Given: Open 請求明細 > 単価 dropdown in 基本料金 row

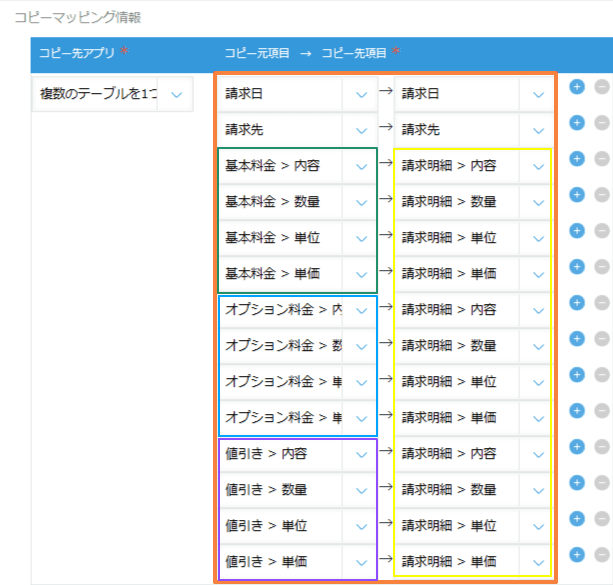Looking at the screenshot, I should pos(474,274).
